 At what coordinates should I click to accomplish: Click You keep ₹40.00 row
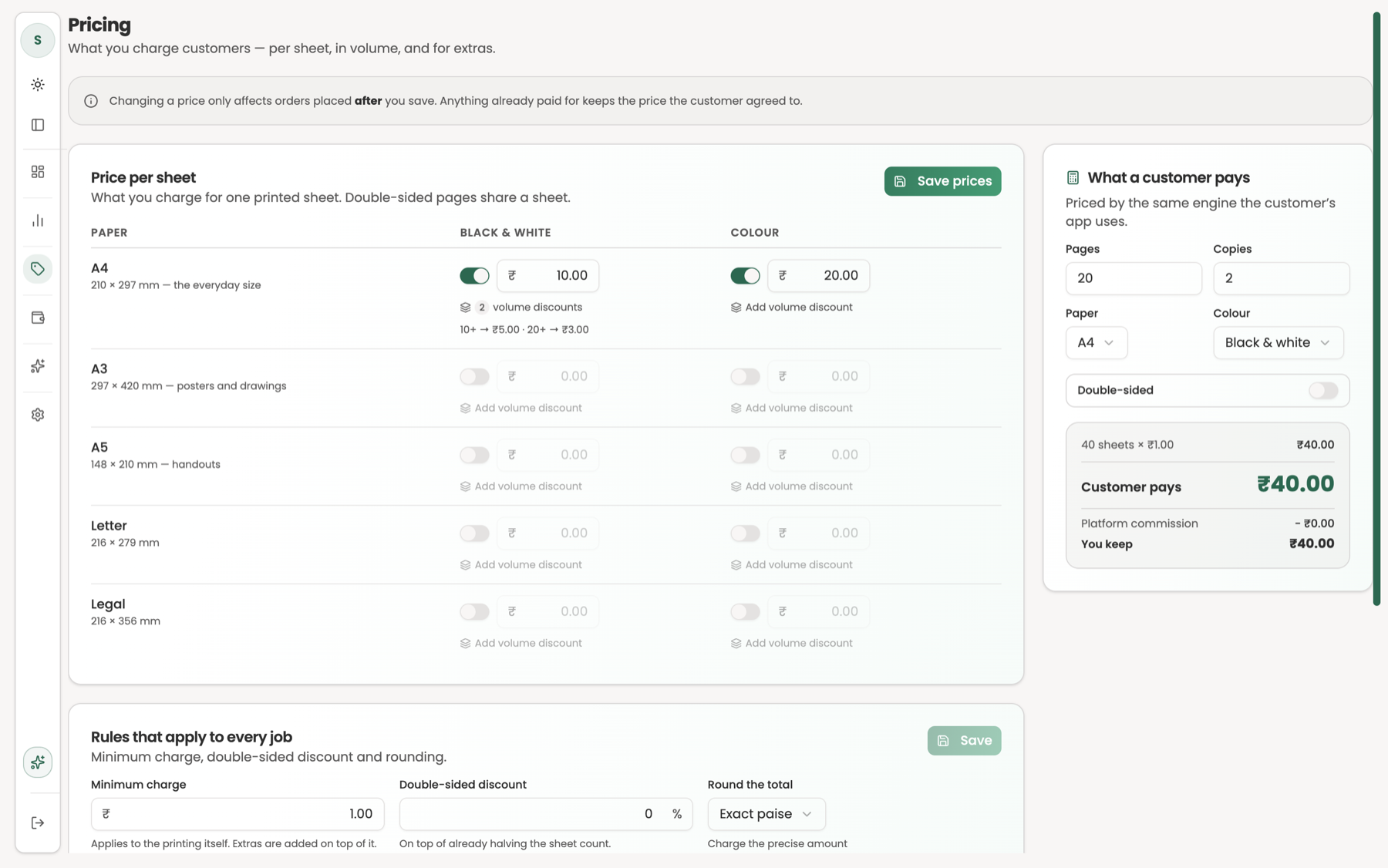click(1208, 544)
